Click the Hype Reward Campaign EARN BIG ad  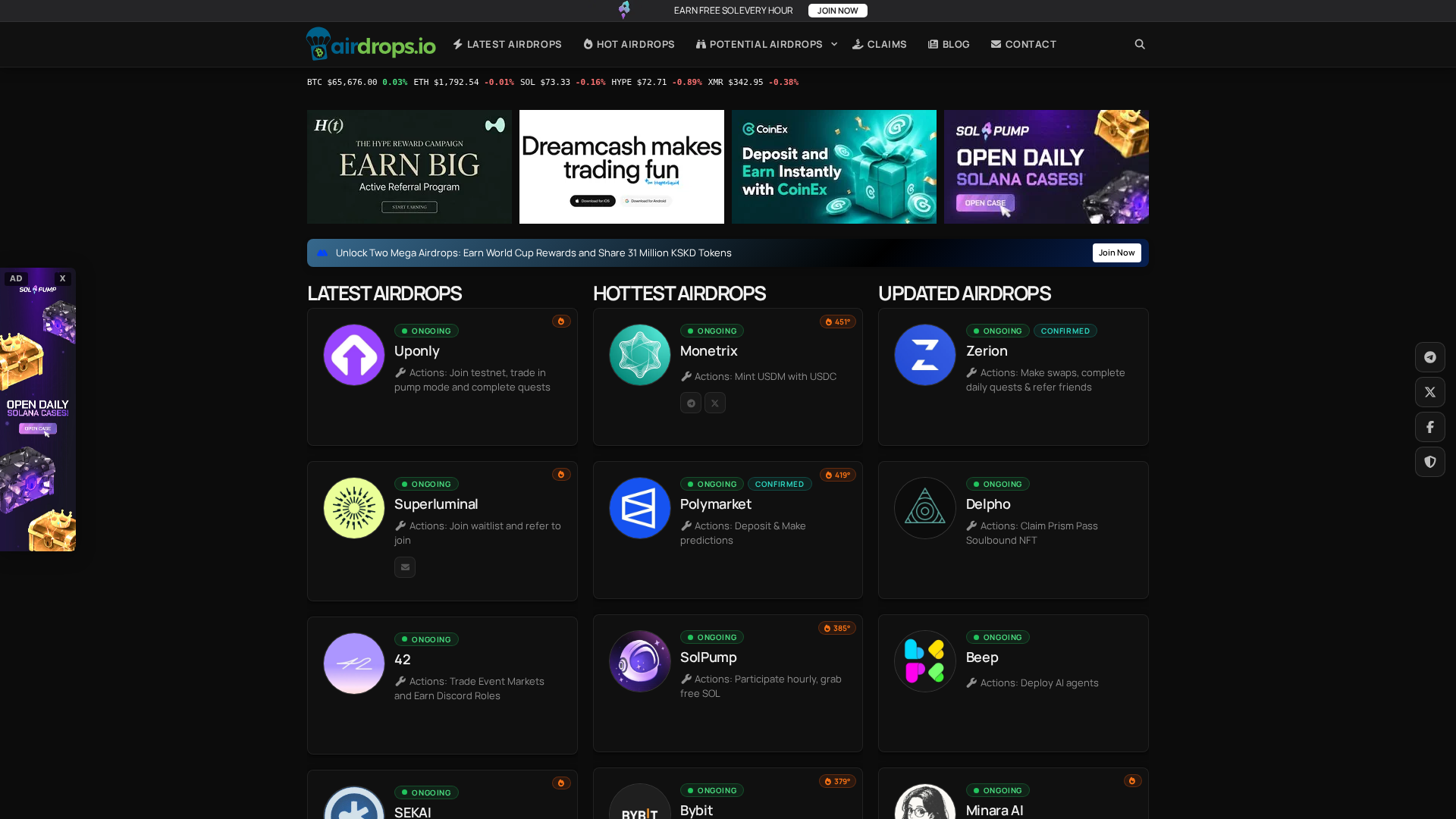[x=409, y=167]
